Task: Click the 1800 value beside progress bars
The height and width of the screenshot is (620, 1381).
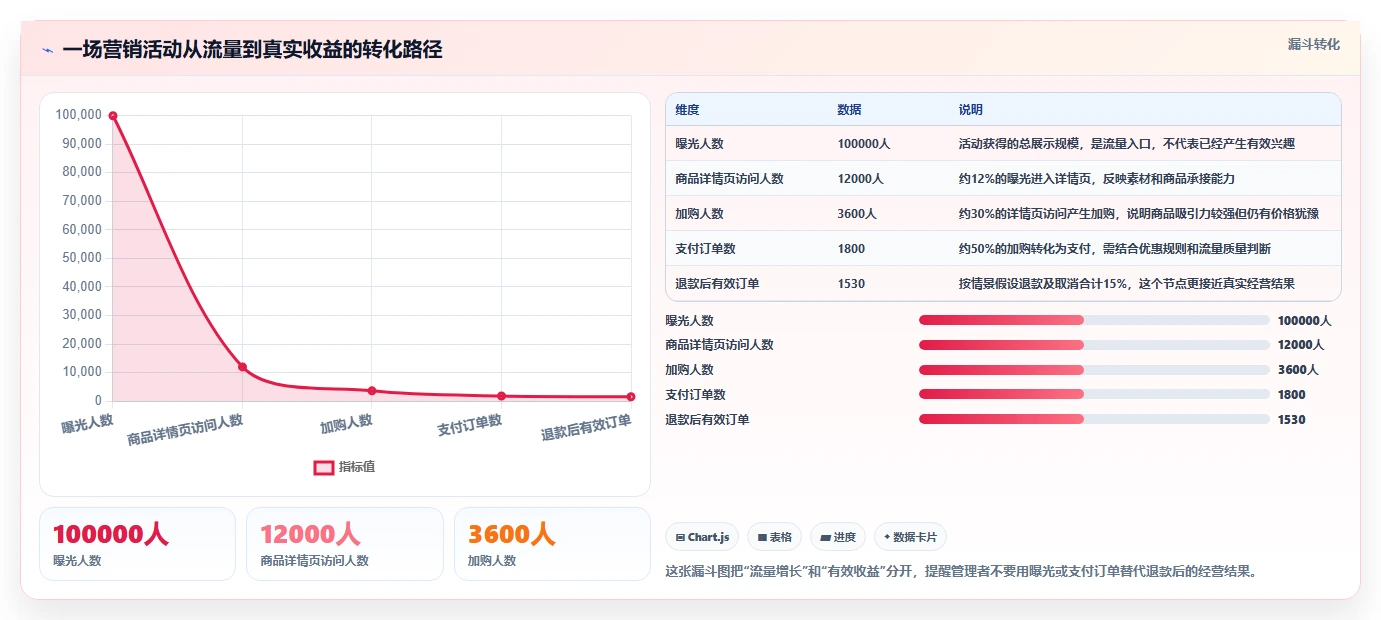Action: point(1291,395)
